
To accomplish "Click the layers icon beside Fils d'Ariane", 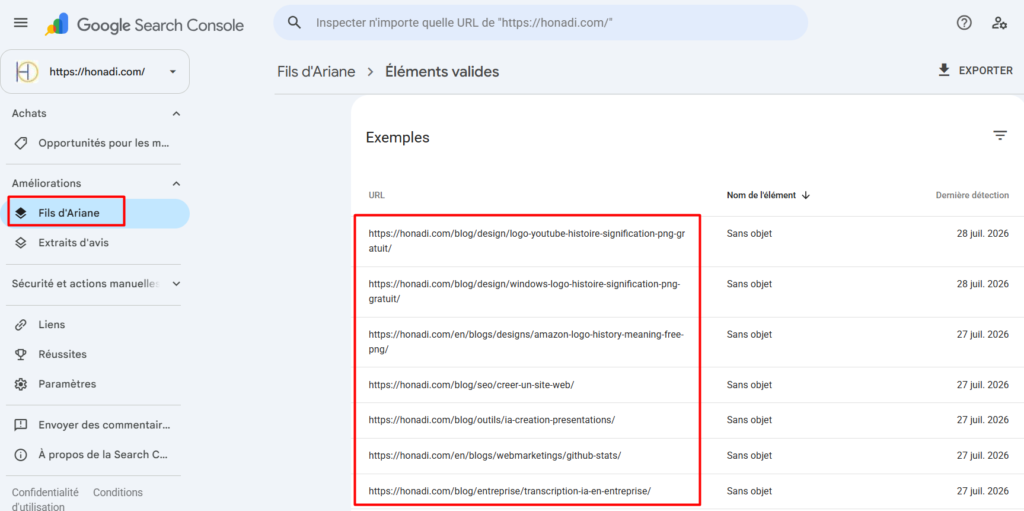I will pyautogui.click(x=21, y=213).
